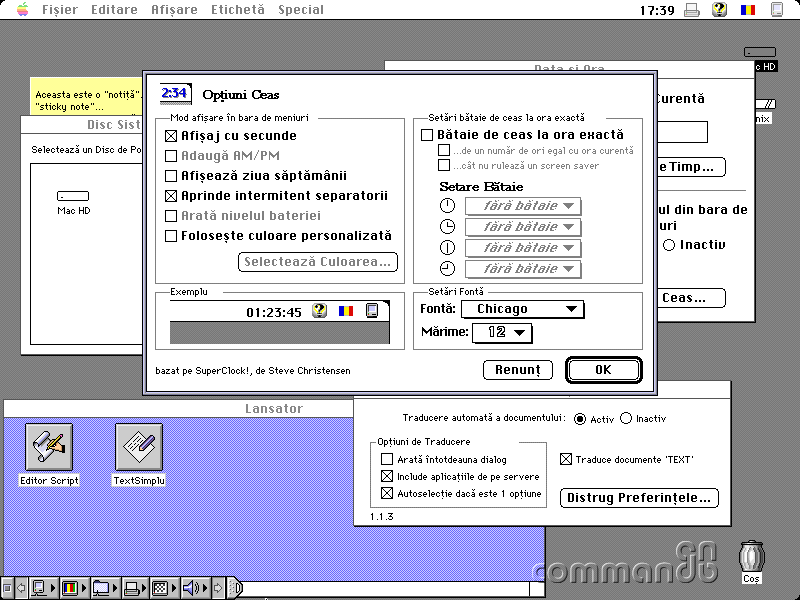Click the half-past clock icon in Setare Bătaie
The image size is (800, 600).
click(447, 247)
